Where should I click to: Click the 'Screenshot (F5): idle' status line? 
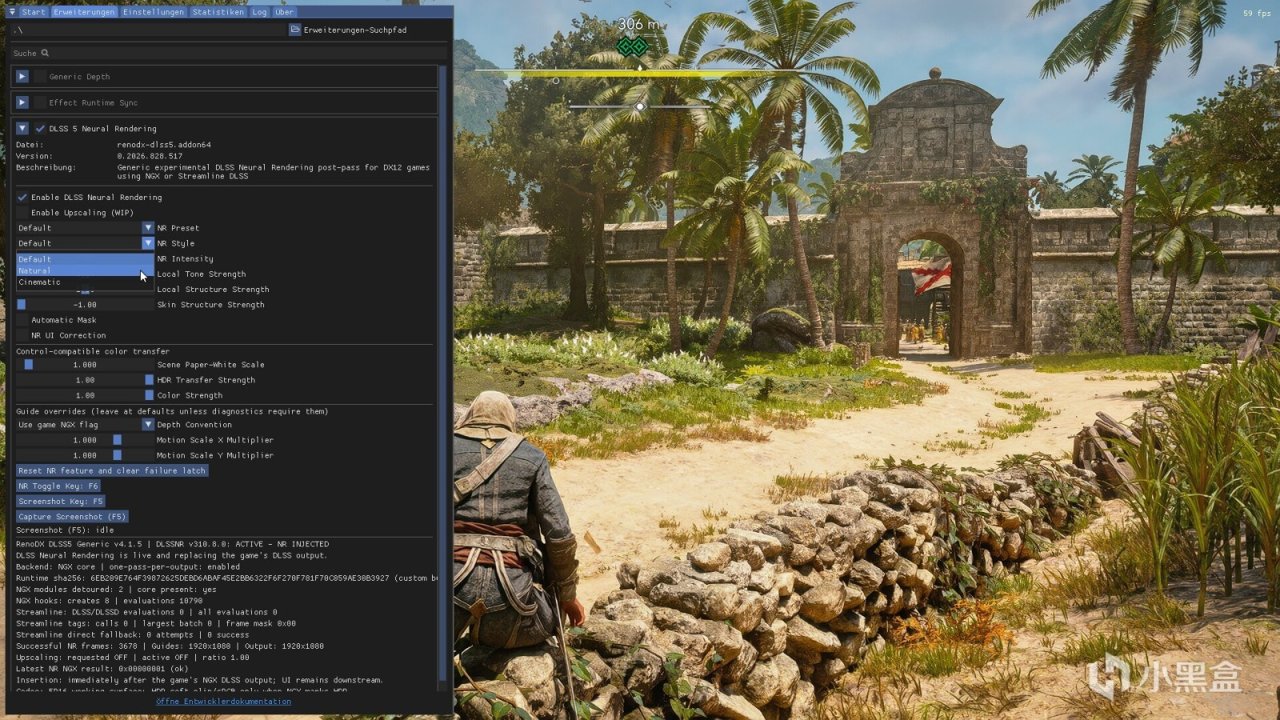click(x=66, y=530)
